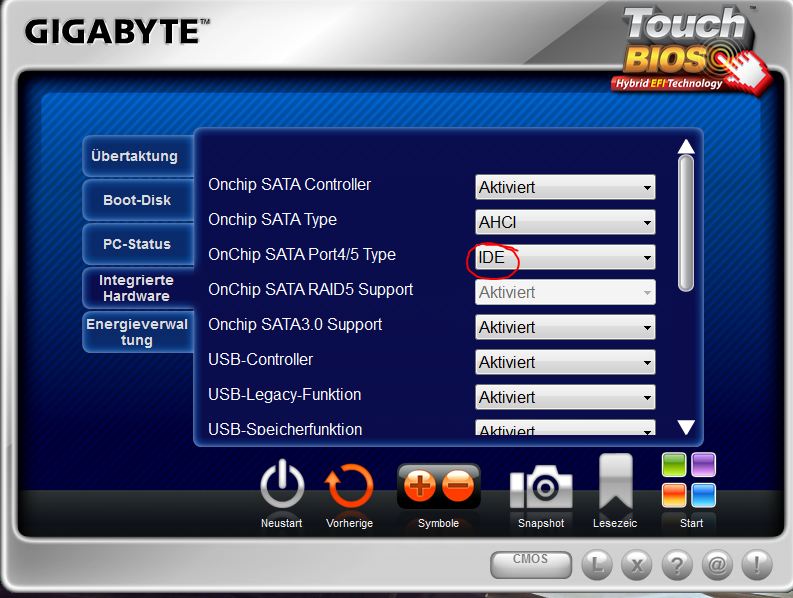Click the round L button
The width and height of the screenshot is (793, 598).
(597, 564)
